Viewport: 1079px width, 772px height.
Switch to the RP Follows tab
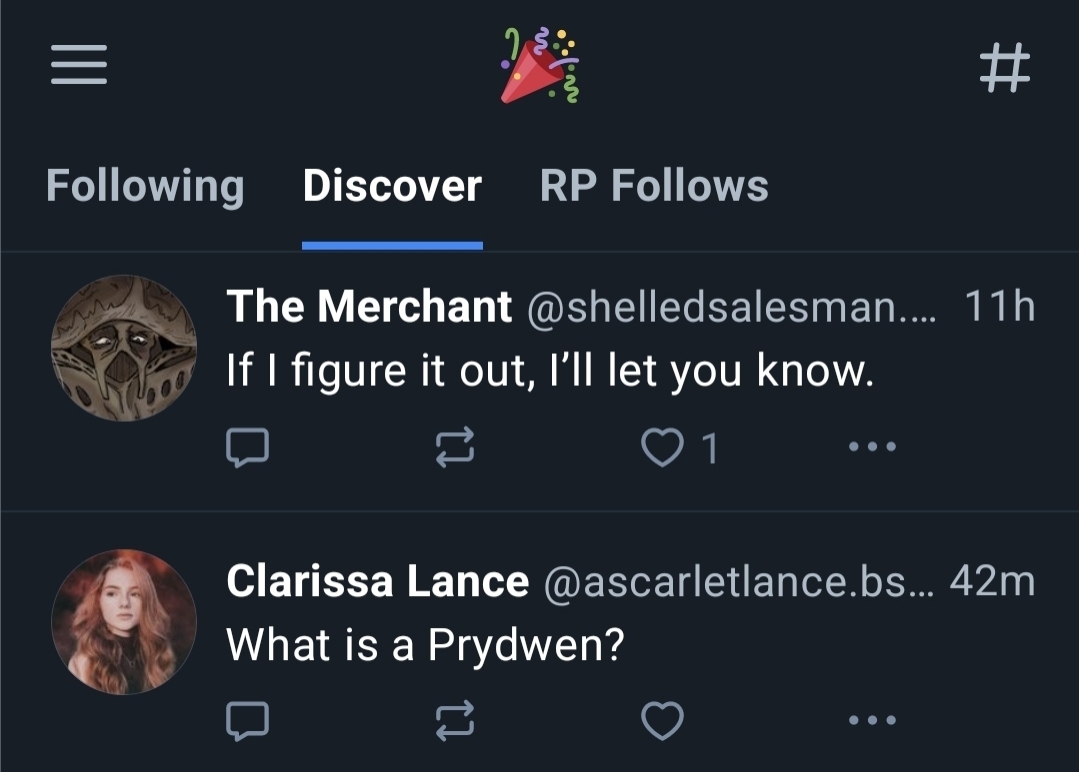click(x=654, y=186)
